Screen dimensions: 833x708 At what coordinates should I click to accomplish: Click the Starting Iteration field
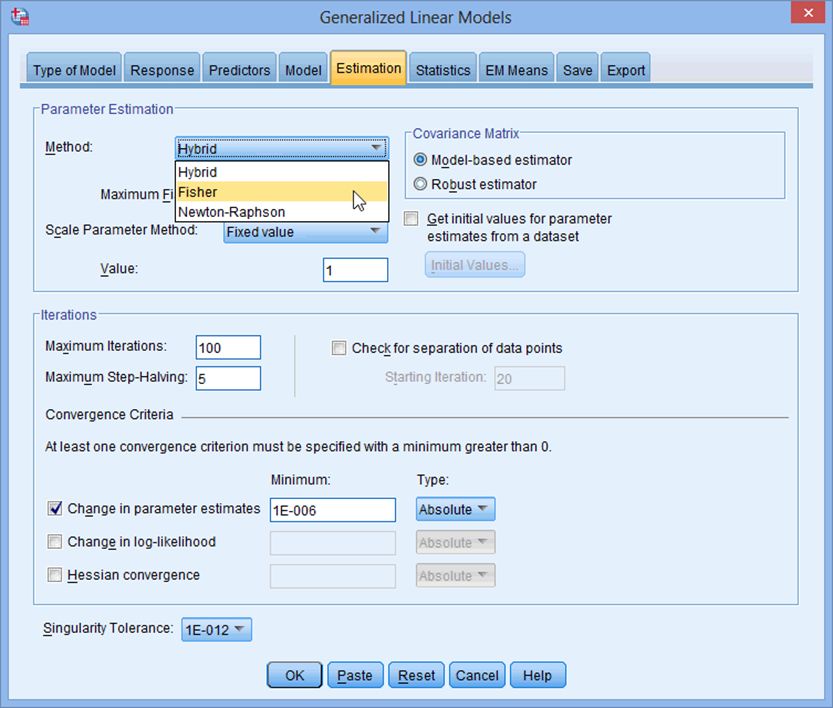(x=529, y=378)
